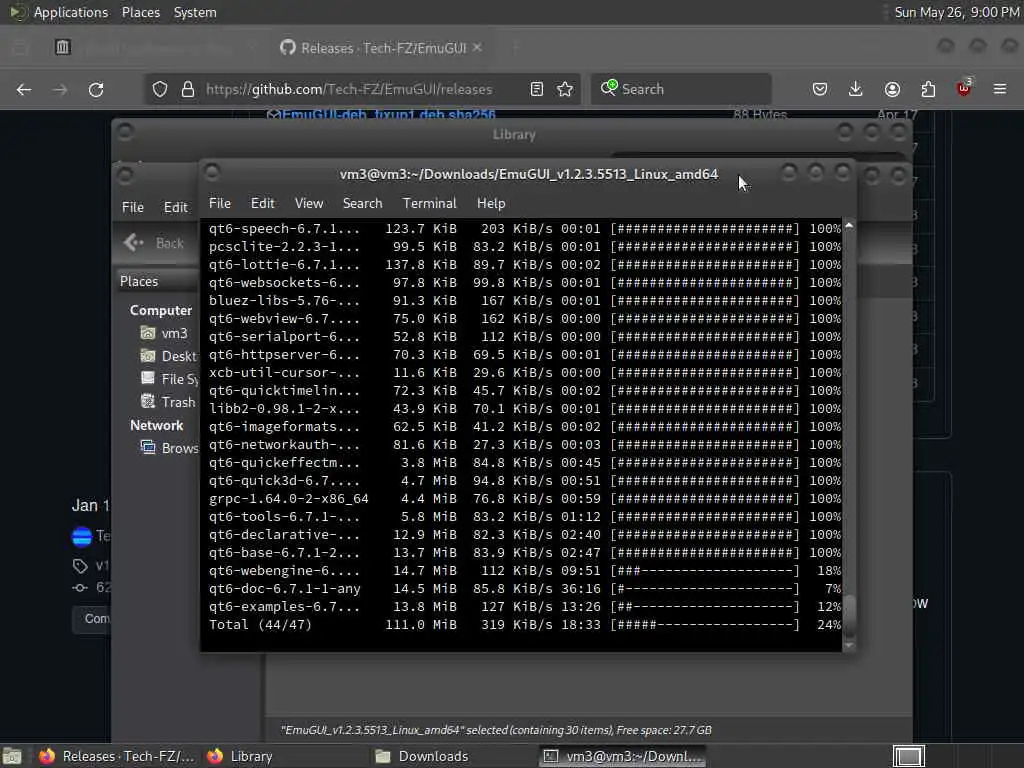Open the Firefox downloads panel

pyautogui.click(x=856, y=89)
